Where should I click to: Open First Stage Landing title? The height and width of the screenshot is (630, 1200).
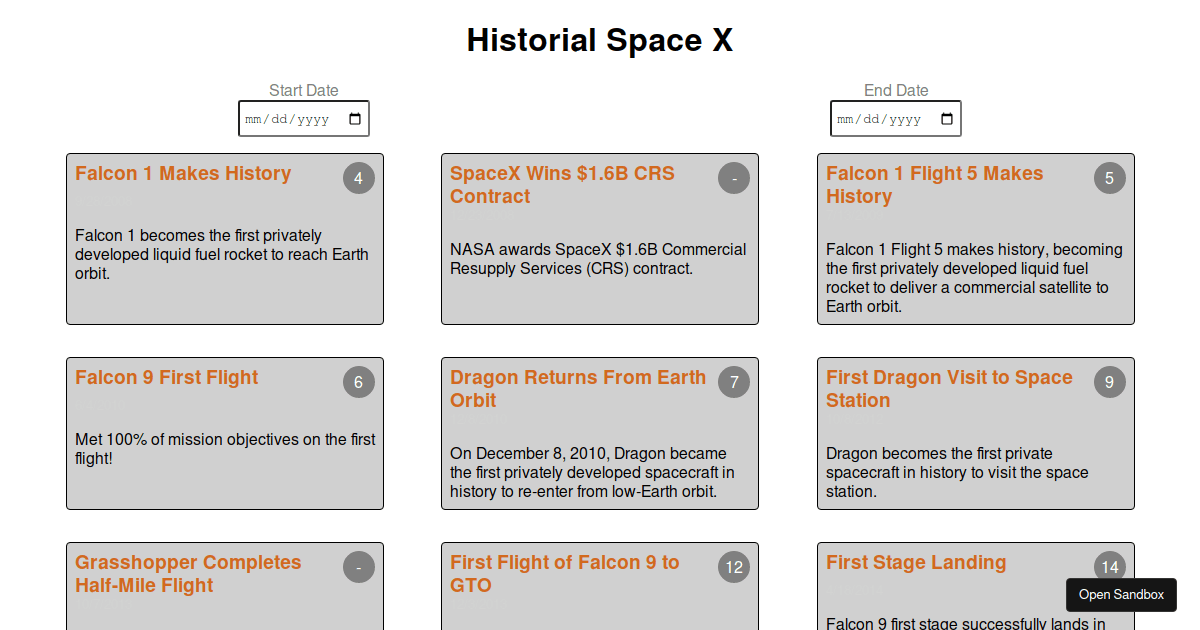pyautogui.click(x=916, y=562)
